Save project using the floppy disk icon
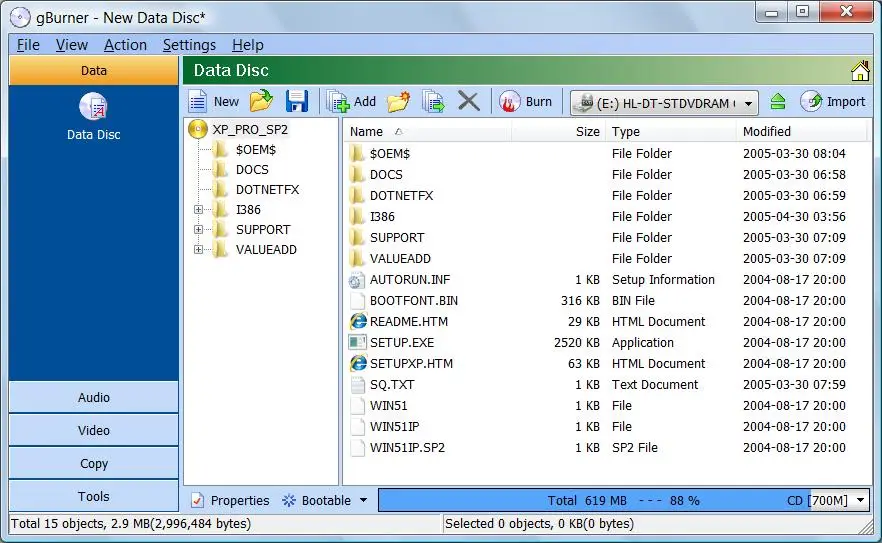 296,102
